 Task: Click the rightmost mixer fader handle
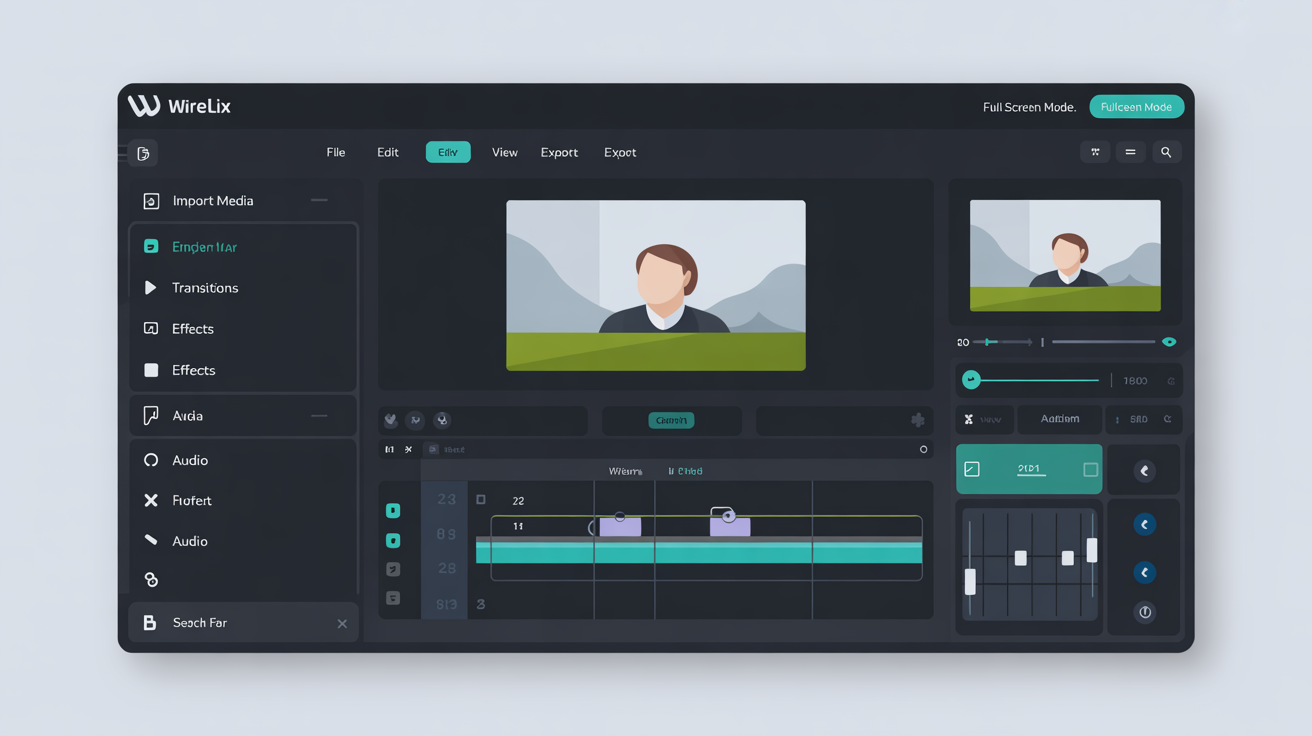pyautogui.click(x=1092, y=549)
